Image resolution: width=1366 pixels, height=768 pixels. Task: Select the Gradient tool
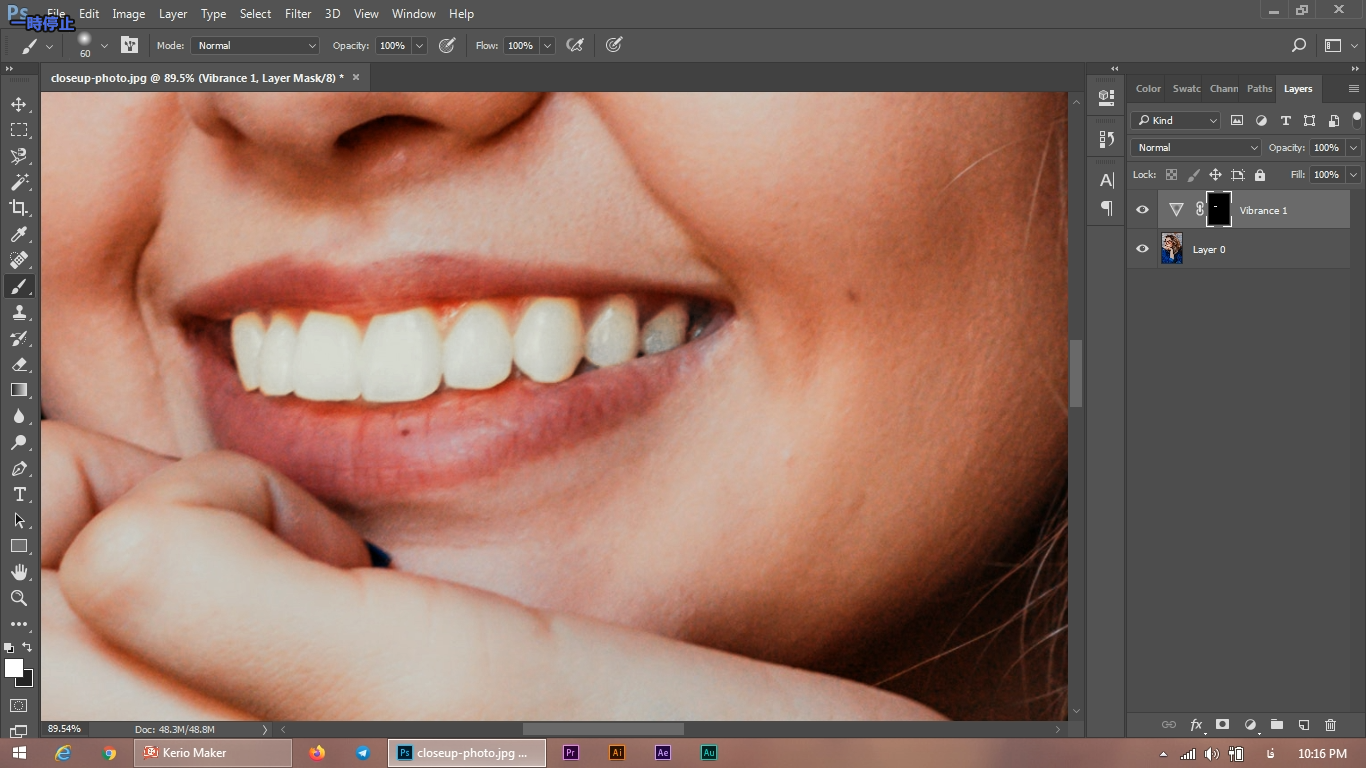pos(19,390)
